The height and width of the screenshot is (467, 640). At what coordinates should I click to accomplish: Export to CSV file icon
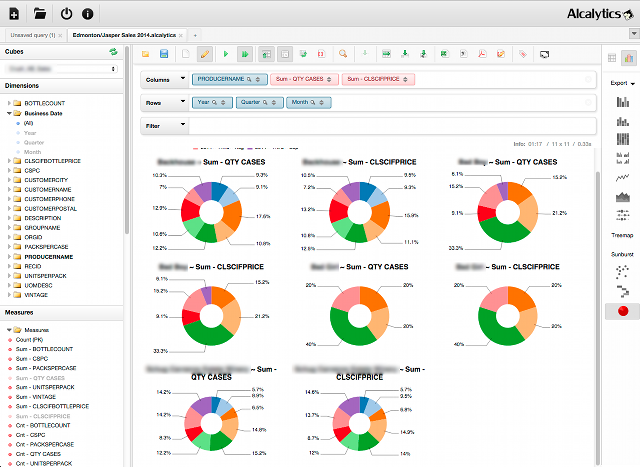[464, 54]
